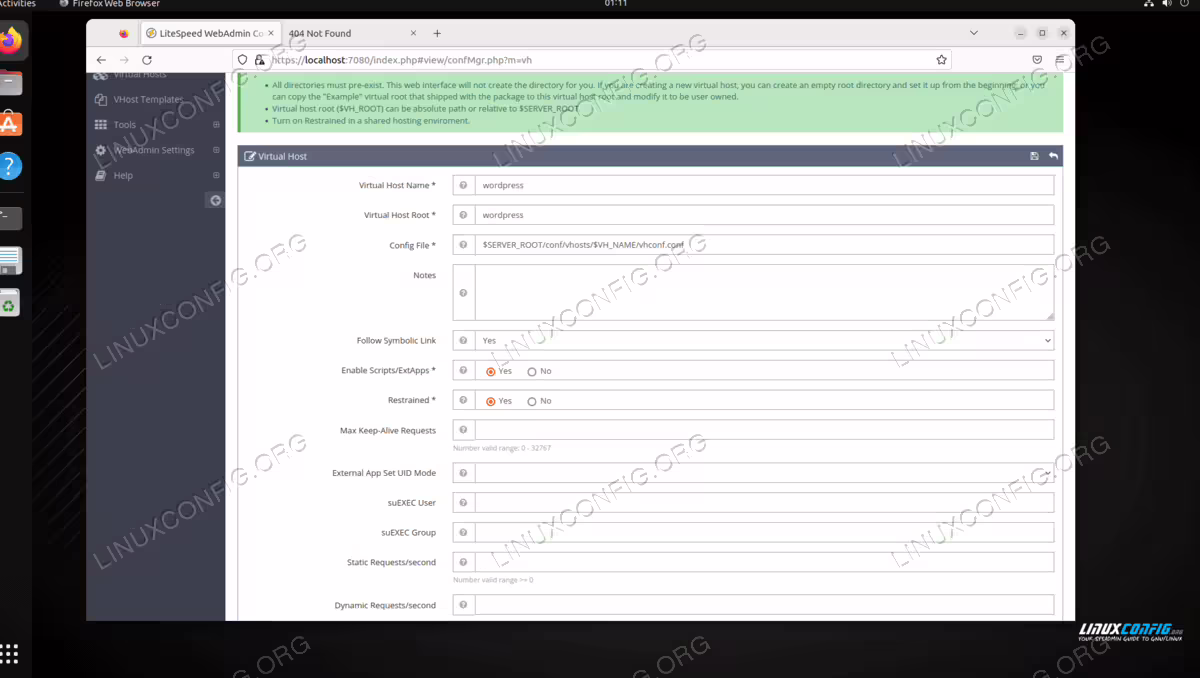The image size is (1200, 678).
Task: Click the shield tracking protection icon
Action: (x=242, y=60)
